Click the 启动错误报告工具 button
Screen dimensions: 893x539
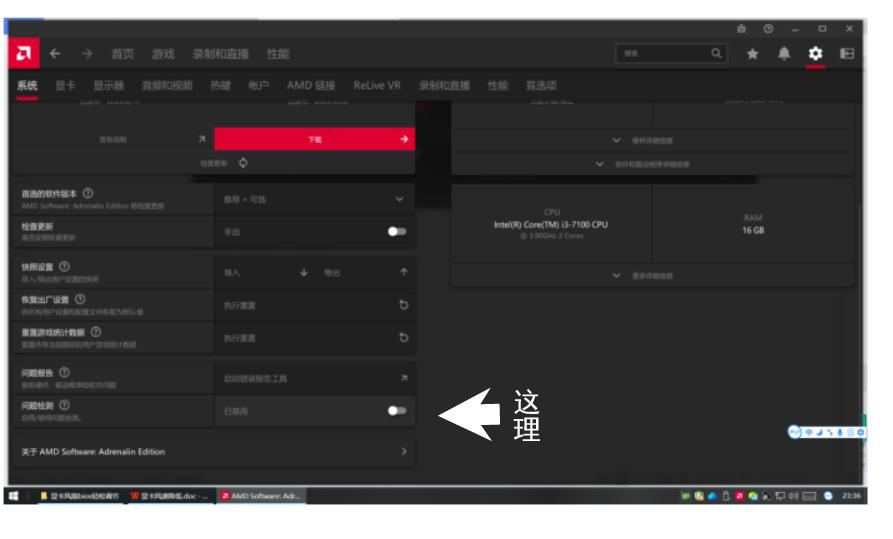pos(314,378)
